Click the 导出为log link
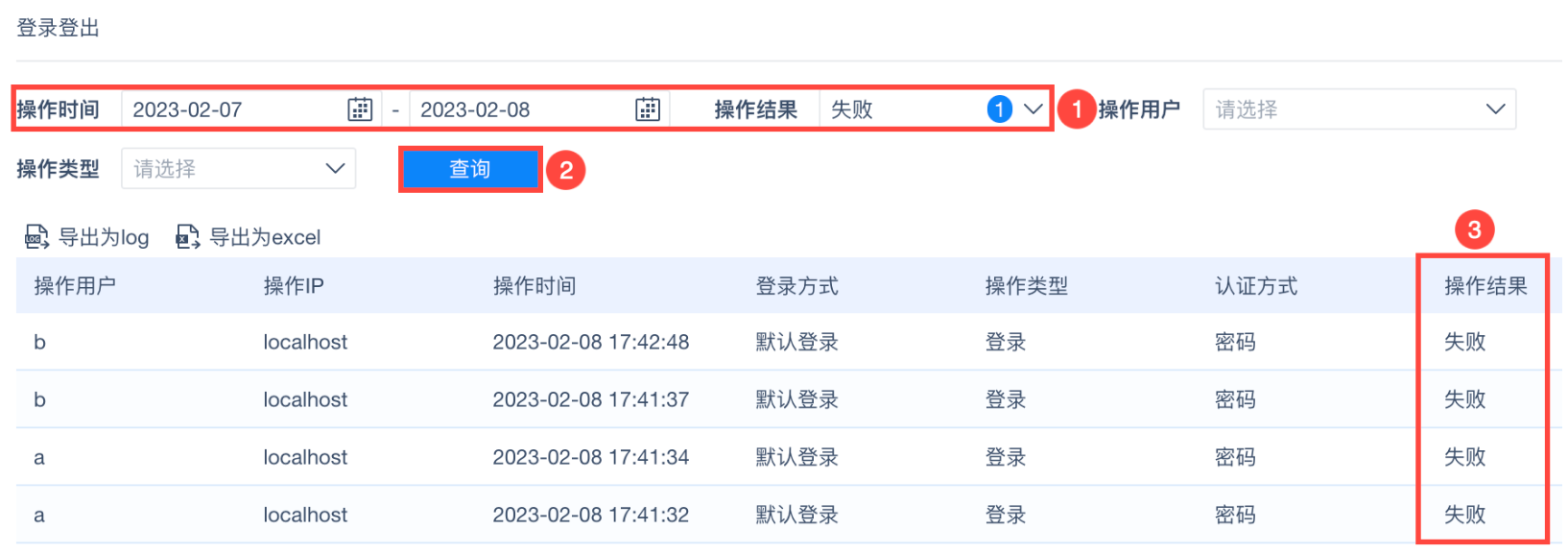 click(104, 237)
